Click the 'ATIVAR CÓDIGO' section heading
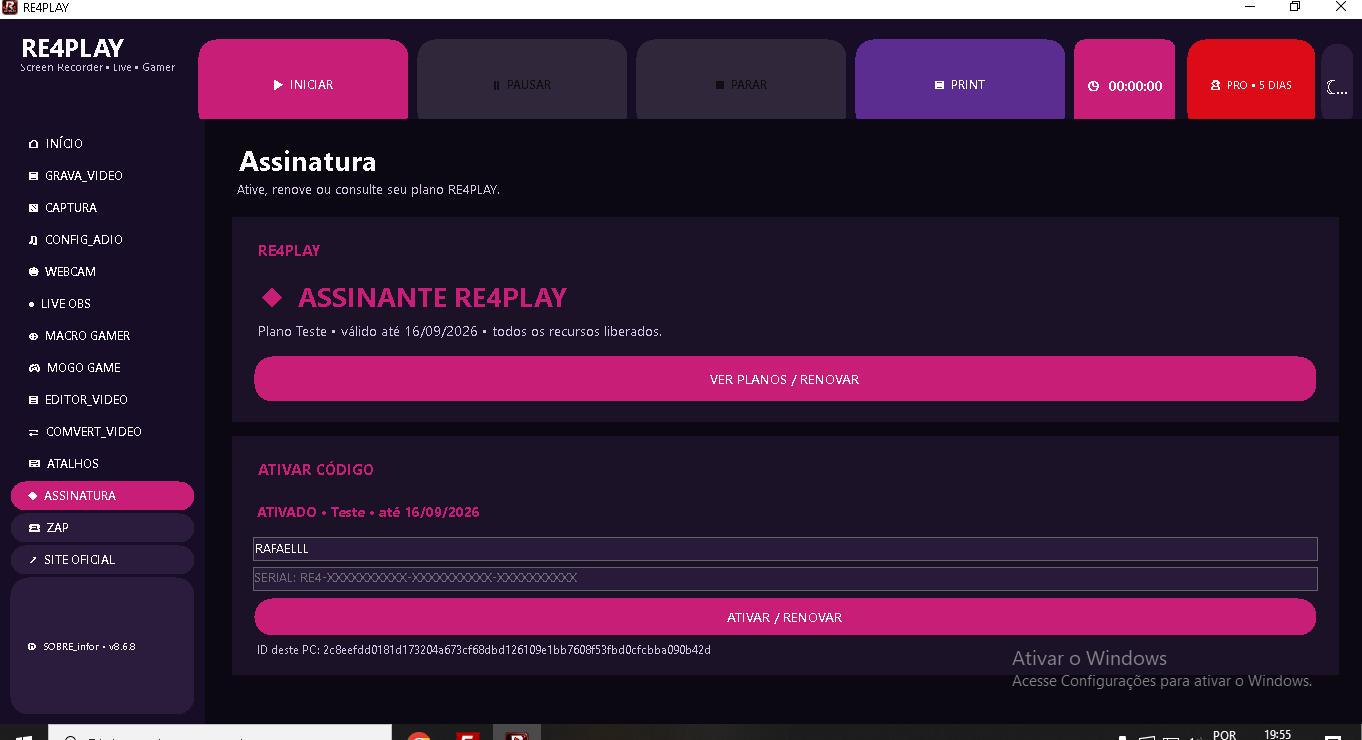Viewport: 1362px width, 740px height. tap(316, 470)
